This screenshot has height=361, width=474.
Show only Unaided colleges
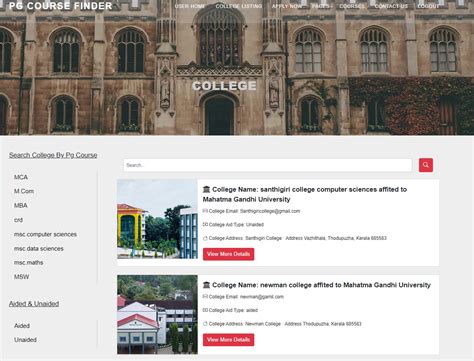25,340
